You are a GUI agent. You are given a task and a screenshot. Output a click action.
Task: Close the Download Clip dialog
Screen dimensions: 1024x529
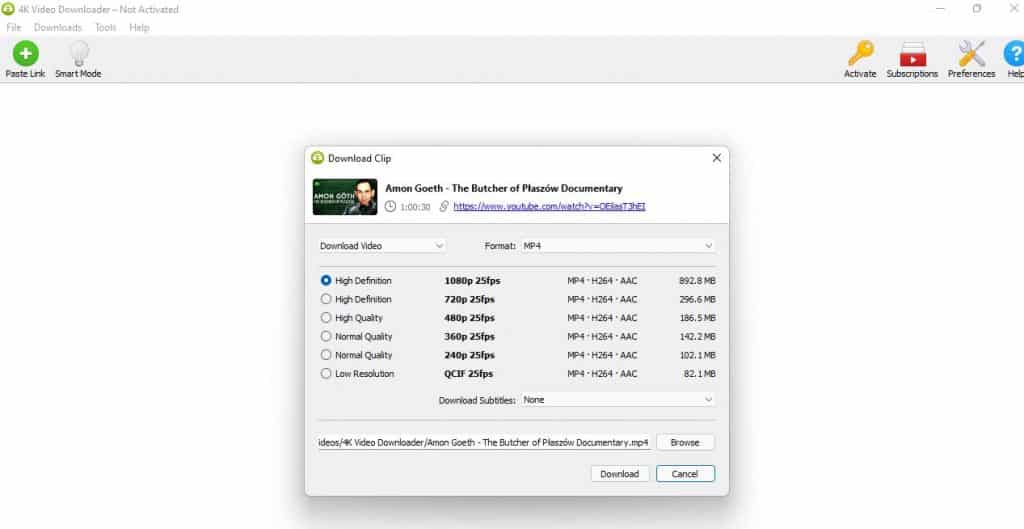(x=716, y=158)
